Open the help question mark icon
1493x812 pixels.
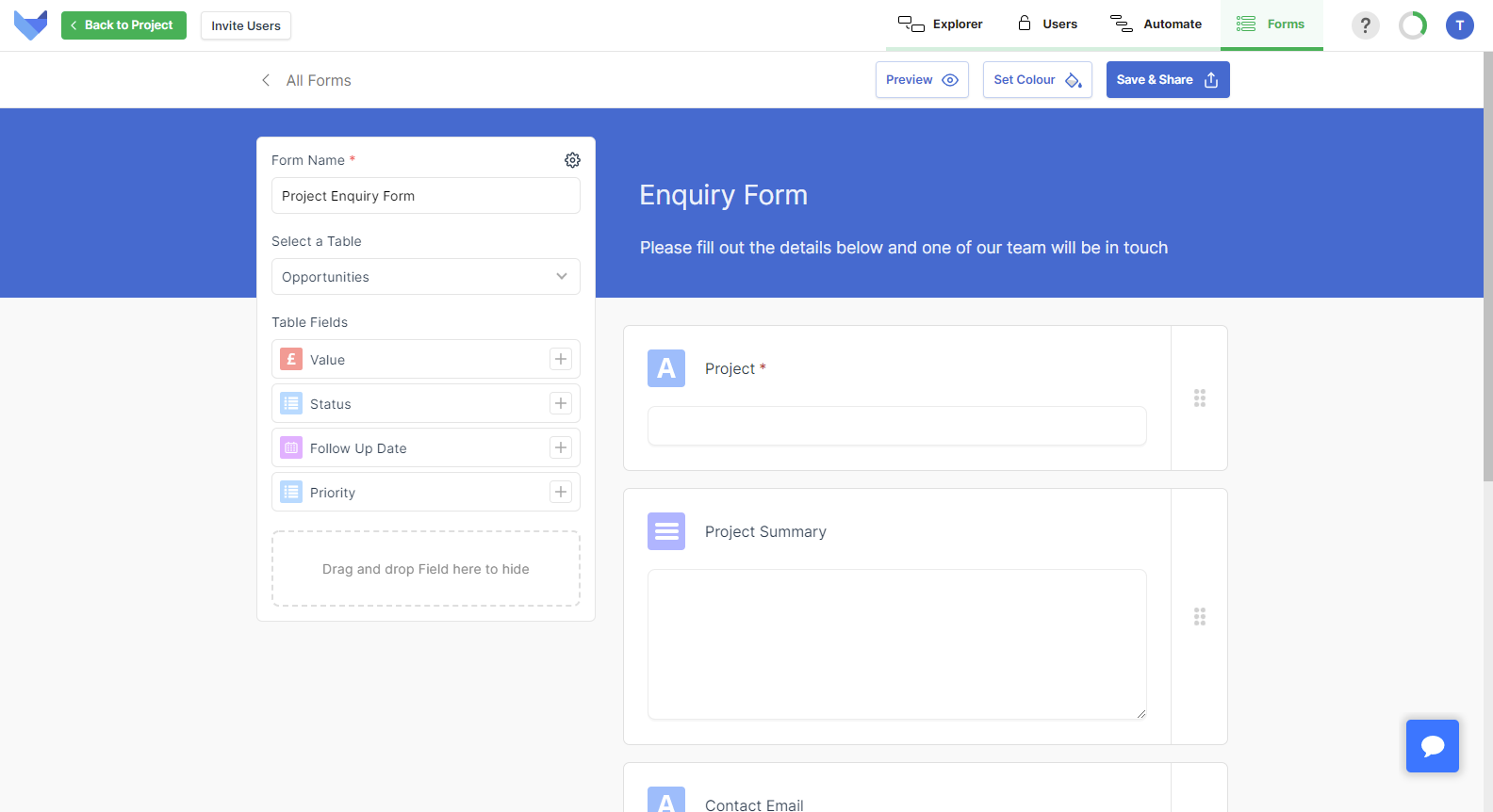pos(1365,25)
